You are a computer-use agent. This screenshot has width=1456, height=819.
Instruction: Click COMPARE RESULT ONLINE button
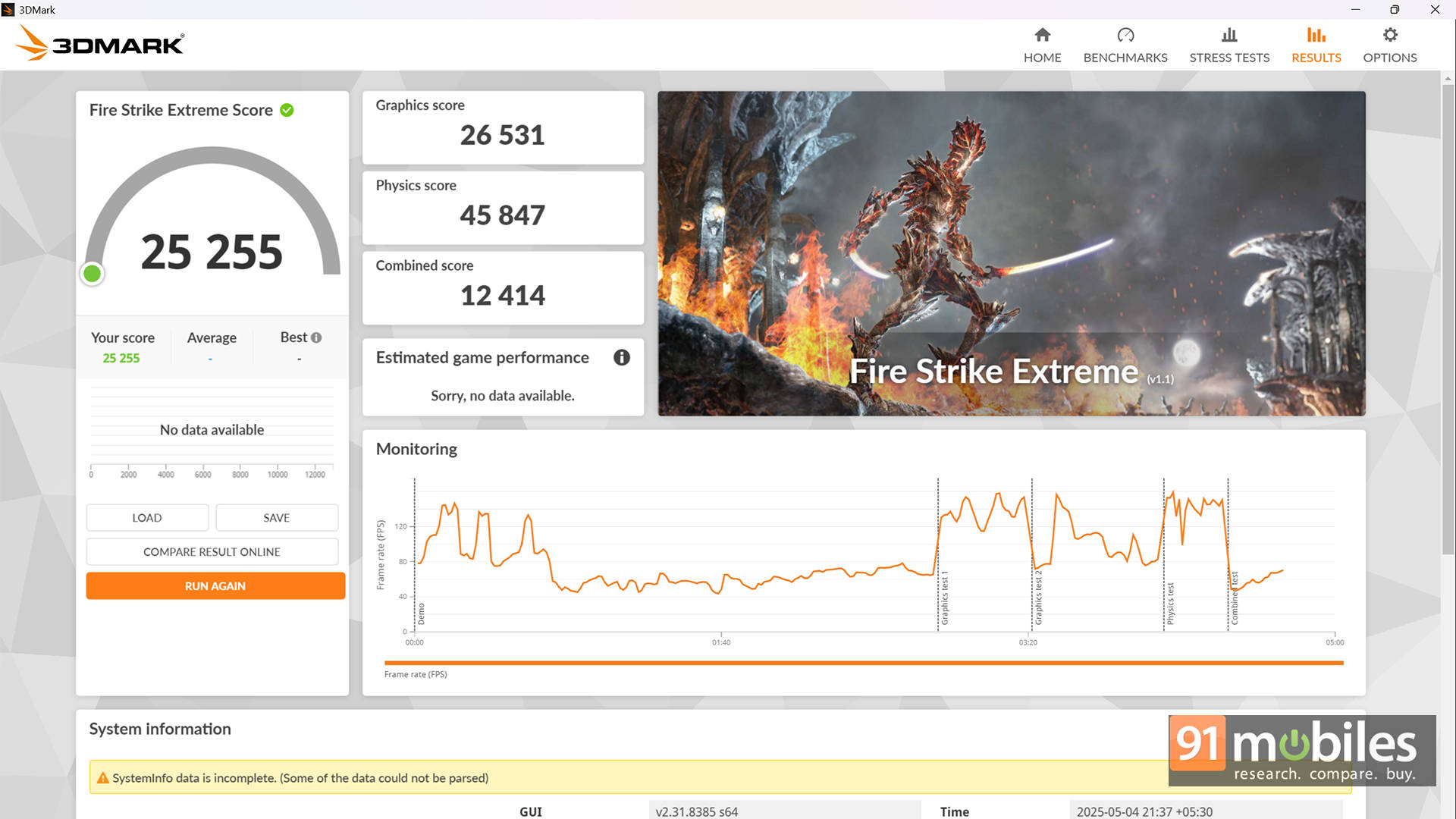point(212,551)
